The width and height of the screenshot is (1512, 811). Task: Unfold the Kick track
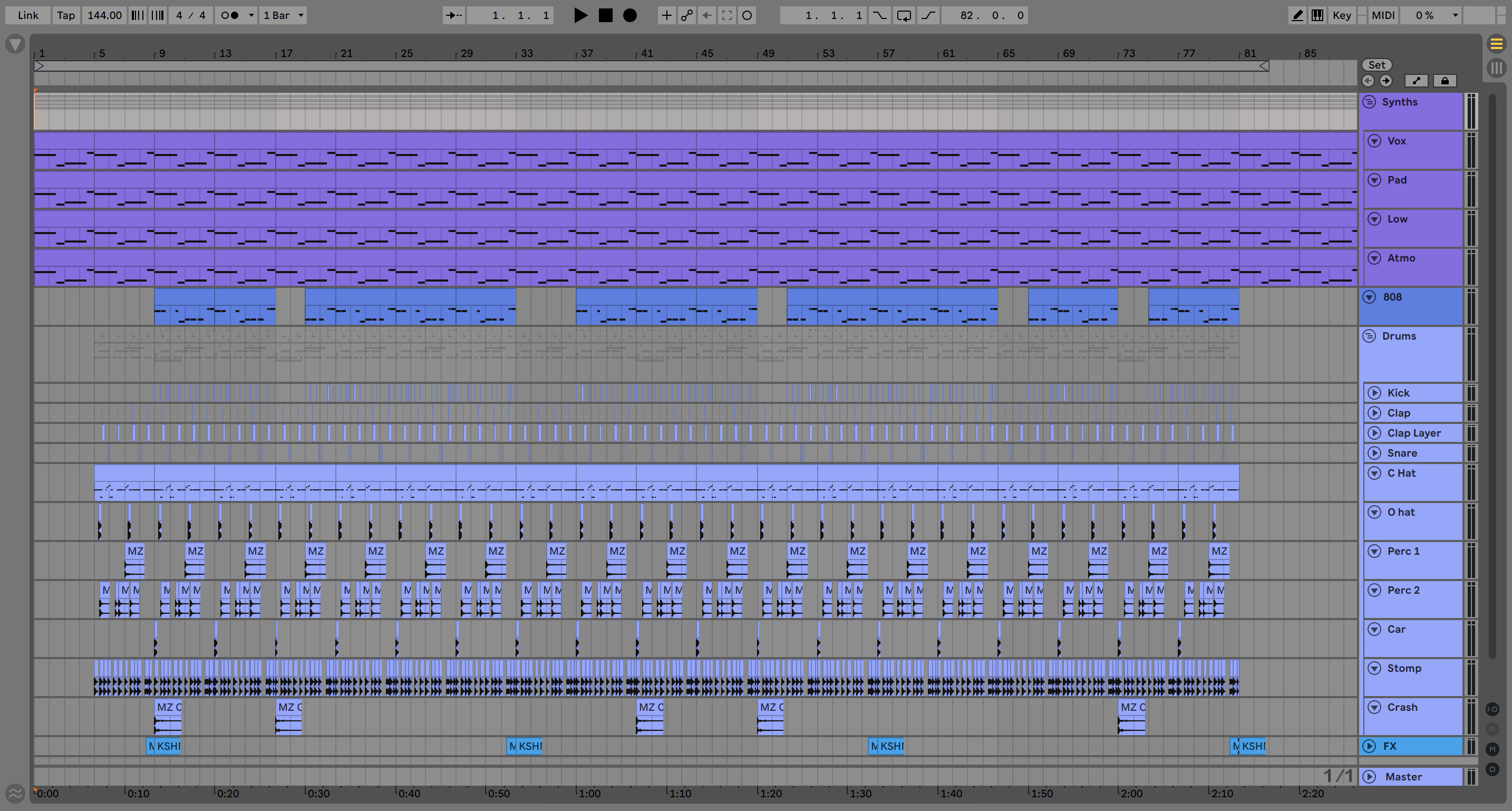tap(1374, 393)
